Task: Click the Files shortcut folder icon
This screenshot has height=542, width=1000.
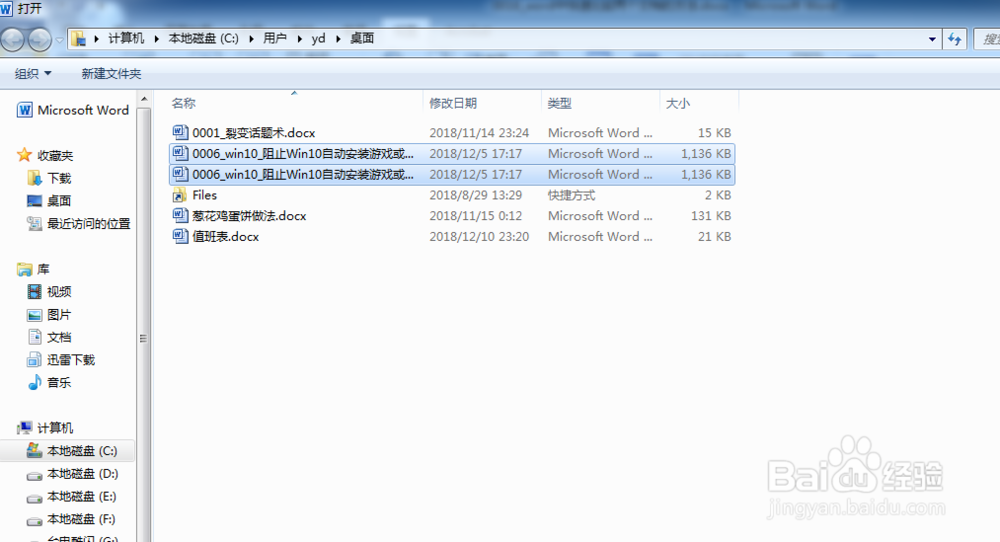Action: coord(180,195)
